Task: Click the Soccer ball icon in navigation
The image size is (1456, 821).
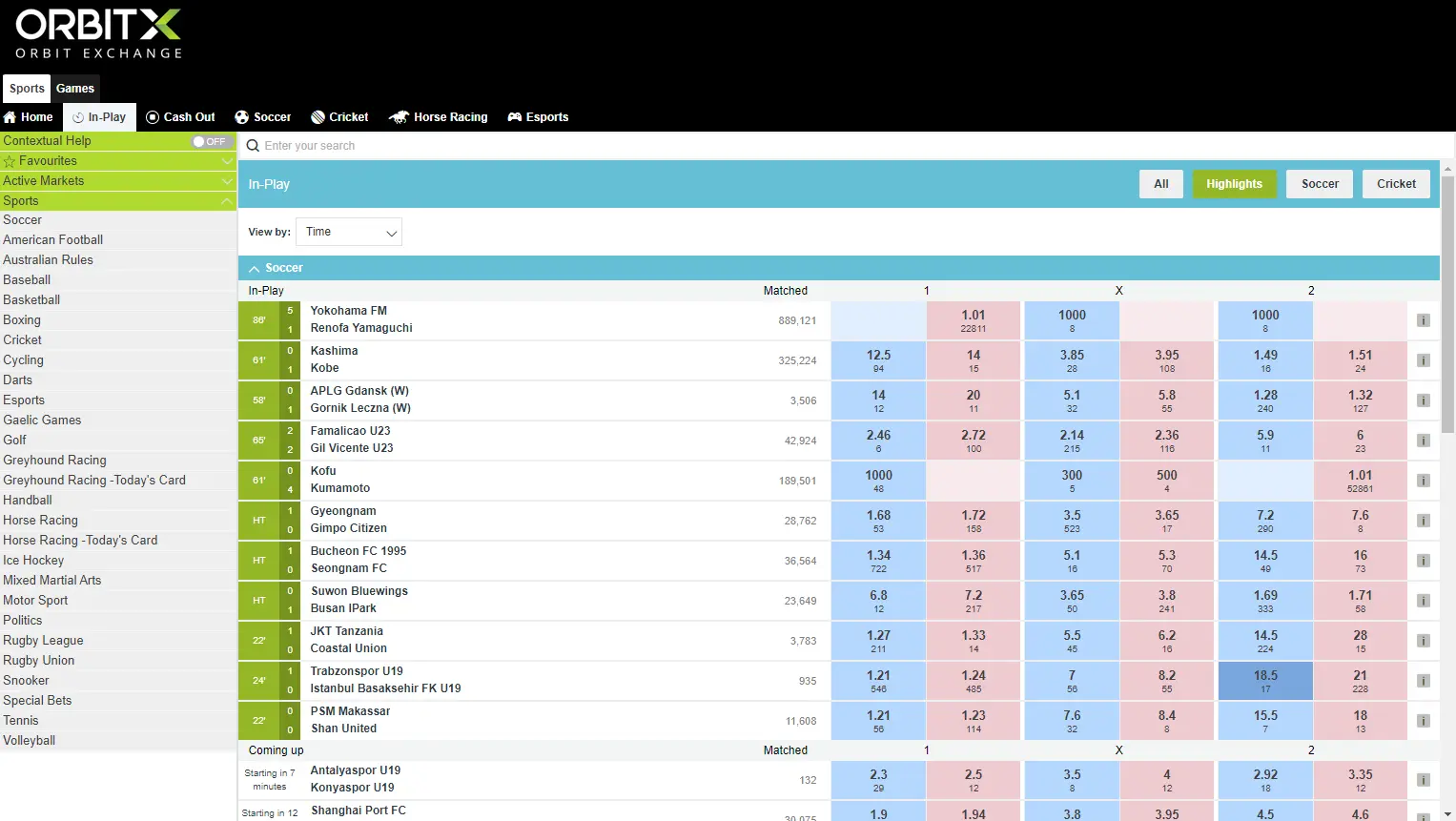Action: 242,117
